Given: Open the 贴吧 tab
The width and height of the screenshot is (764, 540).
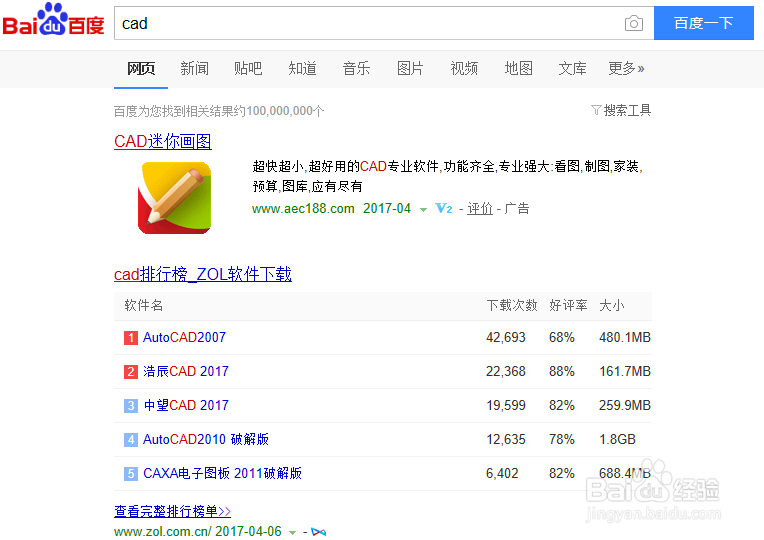Looking at the screenshot, I should (248, 68).
